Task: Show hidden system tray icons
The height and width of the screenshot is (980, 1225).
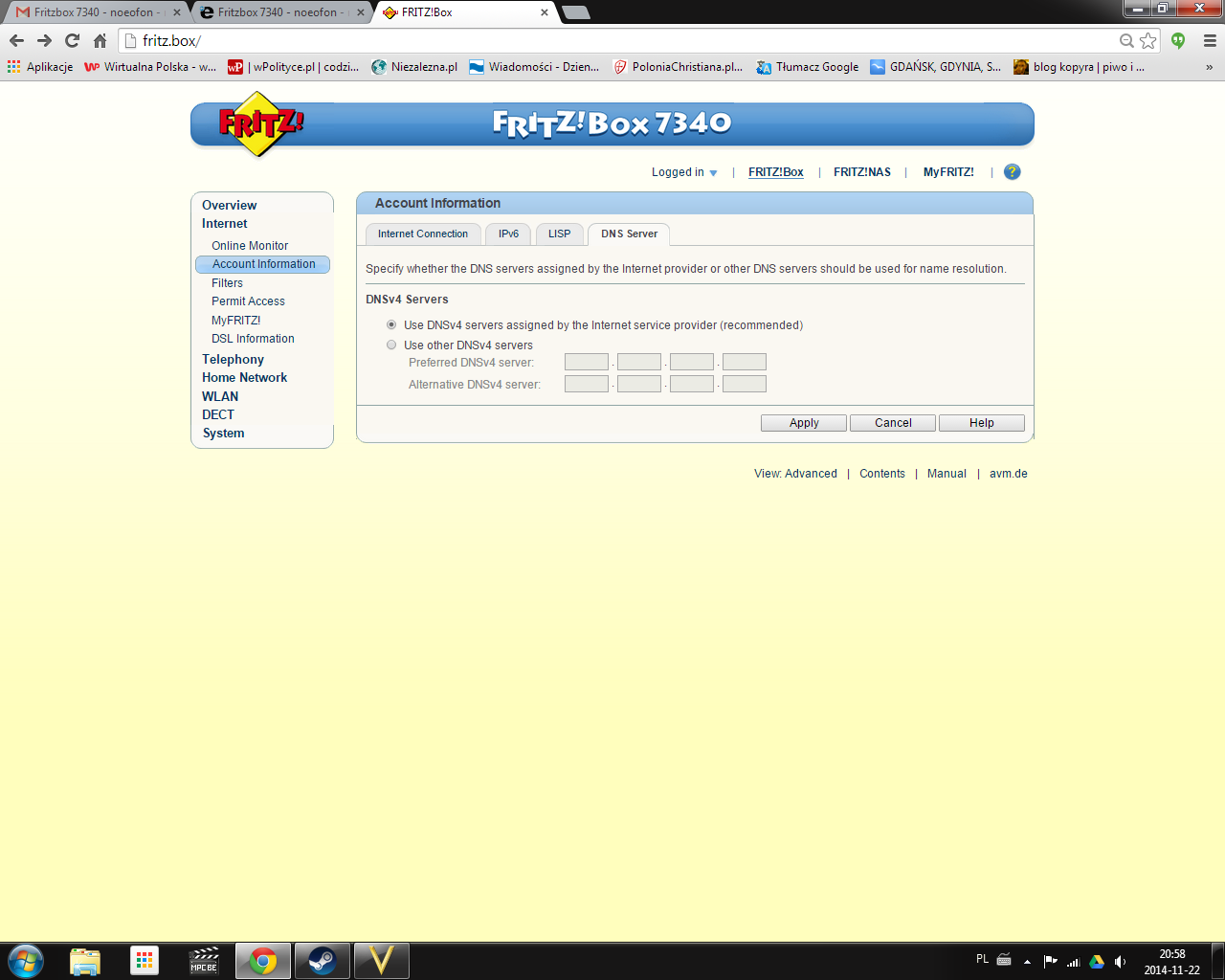Action: point(1027,961)
